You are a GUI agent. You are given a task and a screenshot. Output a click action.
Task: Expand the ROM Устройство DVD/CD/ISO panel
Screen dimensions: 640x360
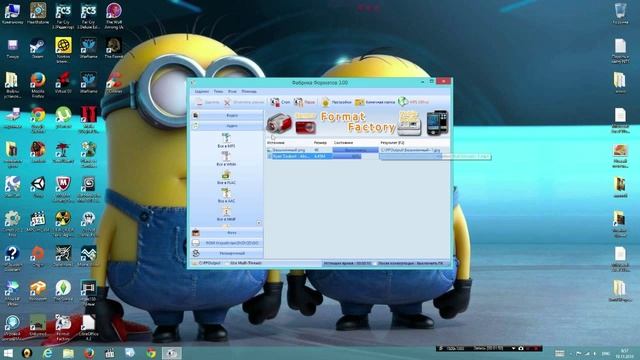point(227,243)
